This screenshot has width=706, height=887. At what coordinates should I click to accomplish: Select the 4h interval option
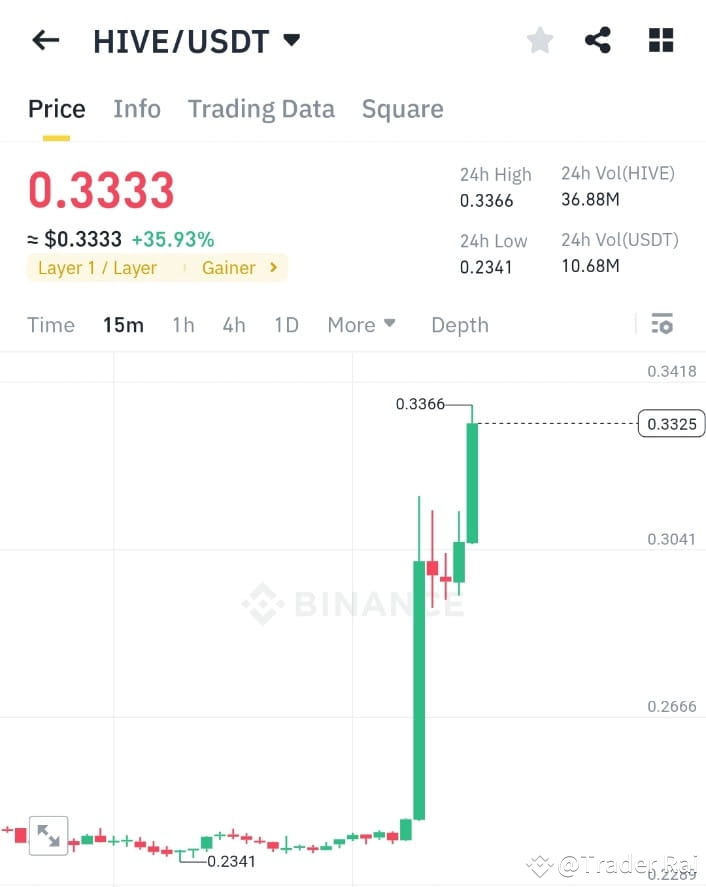234,324
